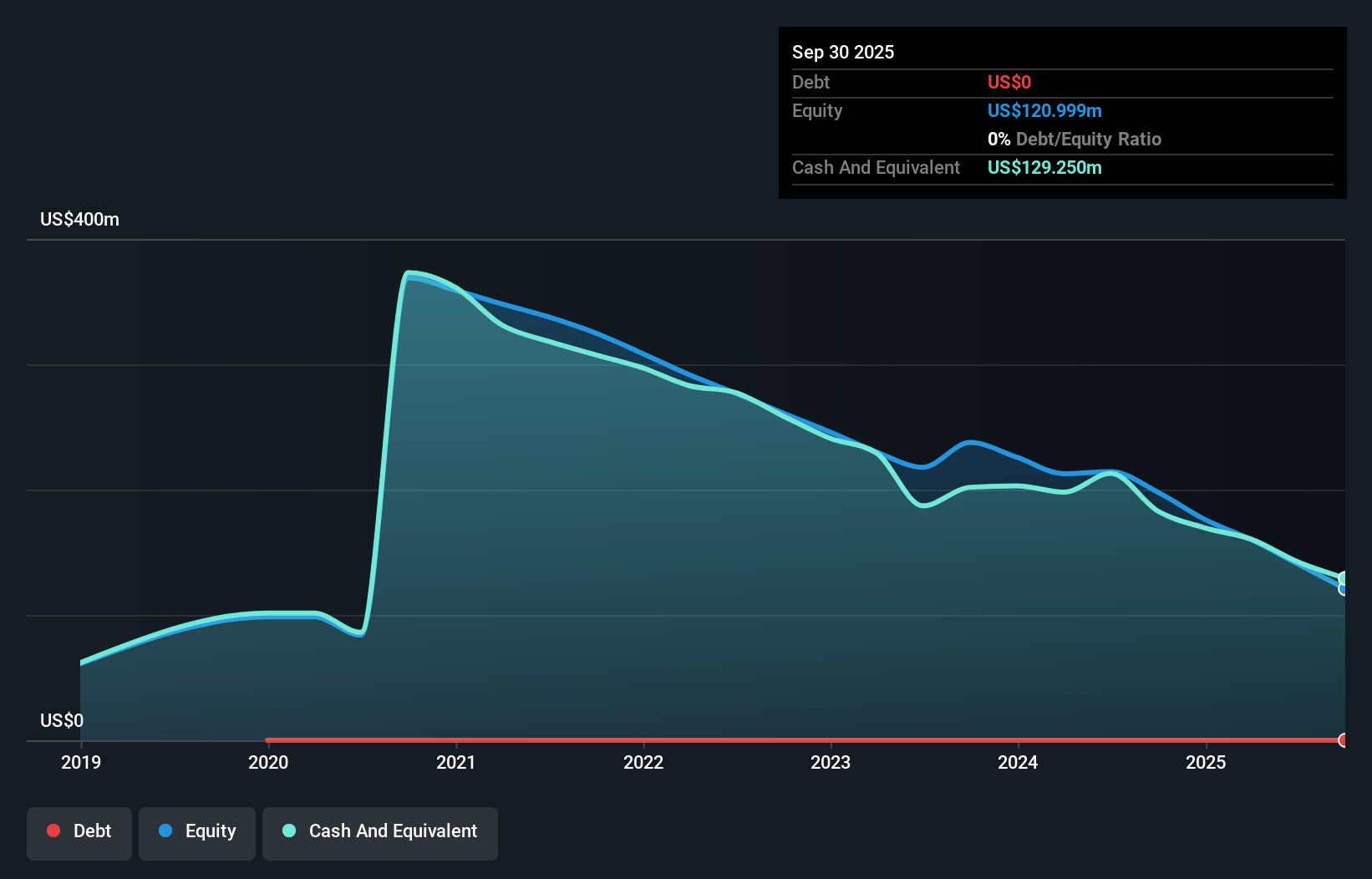The height and width of the screenshot is (879, 1372).
Task: Click the US$400m y-axis label
Action: click(x=80, y=220)
